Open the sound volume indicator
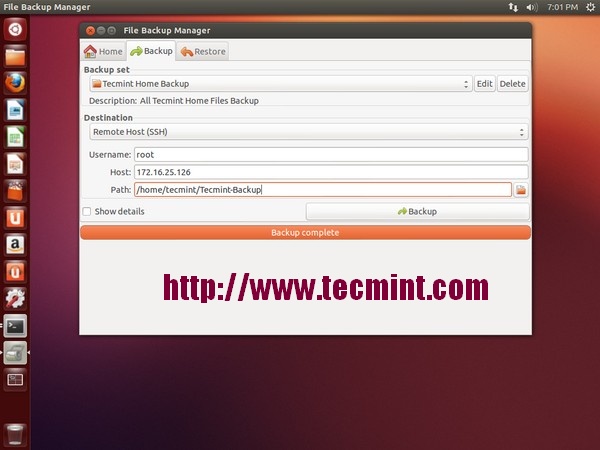This screenshot has width=600, height=450. click(x=532, y=7)
